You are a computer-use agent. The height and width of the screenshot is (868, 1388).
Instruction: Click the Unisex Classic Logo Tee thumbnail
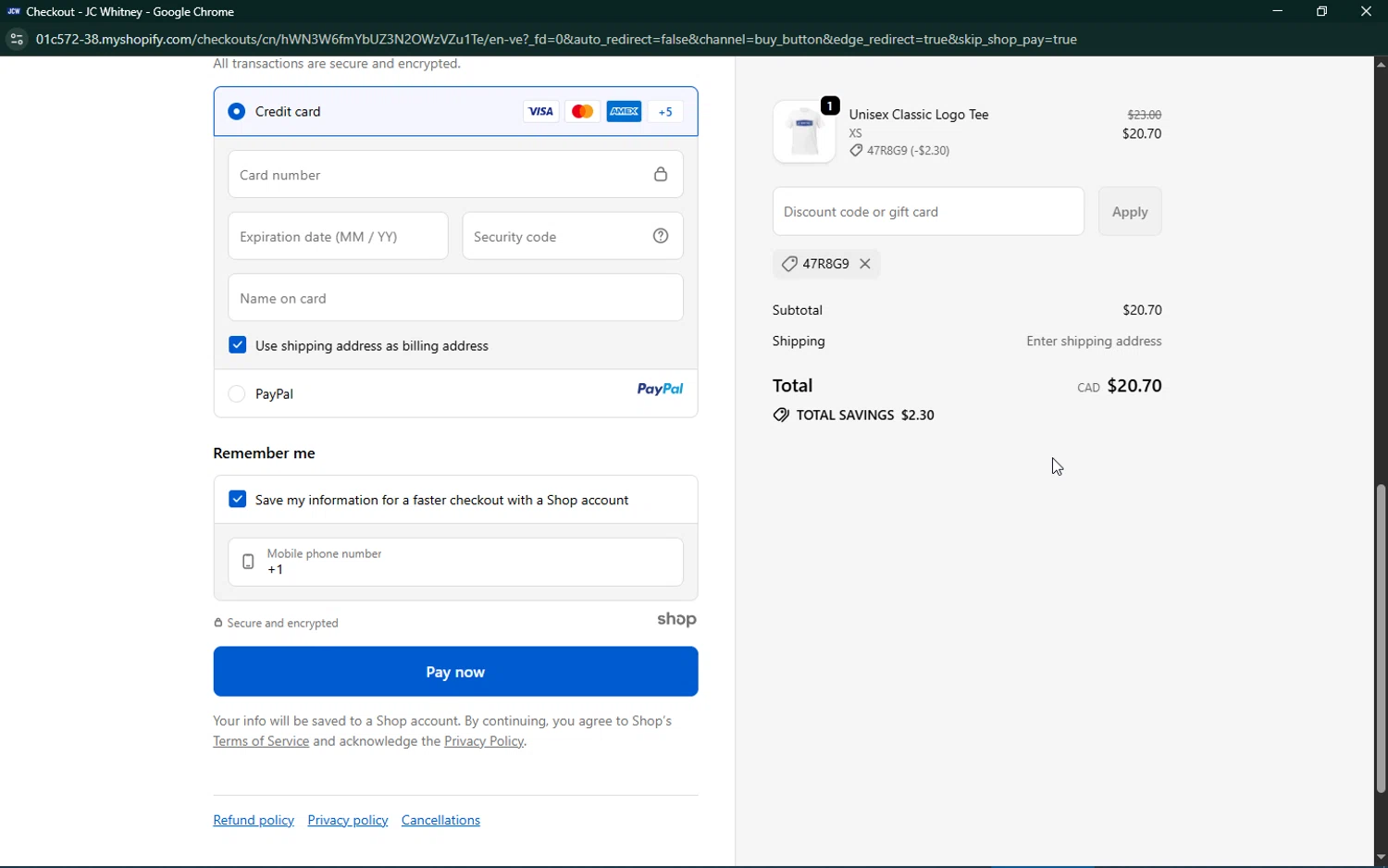(804, 131)
